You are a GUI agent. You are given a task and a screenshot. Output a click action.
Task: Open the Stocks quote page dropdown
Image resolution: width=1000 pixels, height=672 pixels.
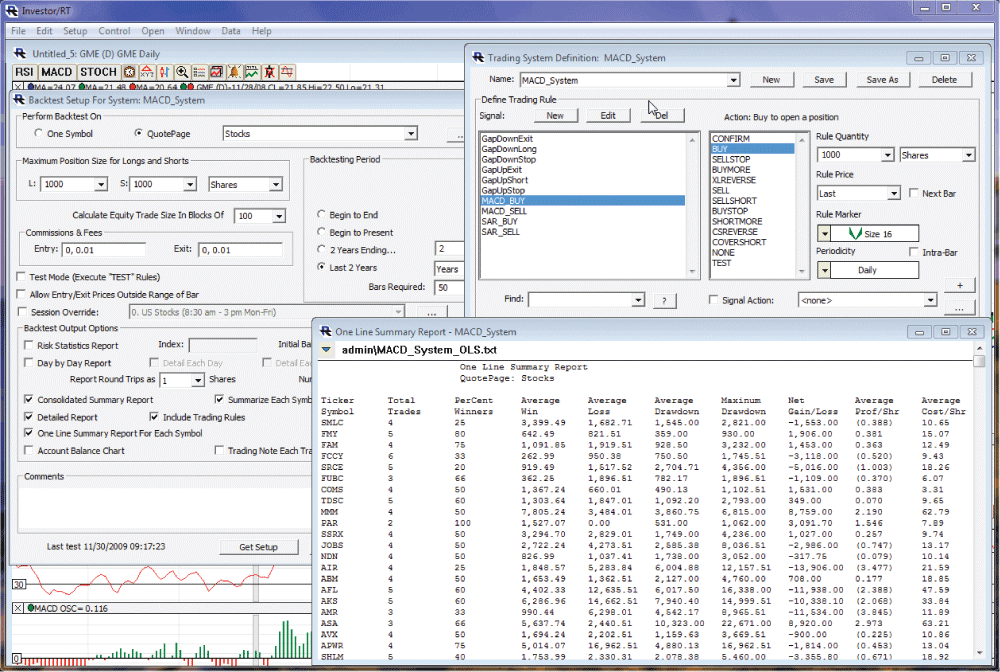(410, 133)
